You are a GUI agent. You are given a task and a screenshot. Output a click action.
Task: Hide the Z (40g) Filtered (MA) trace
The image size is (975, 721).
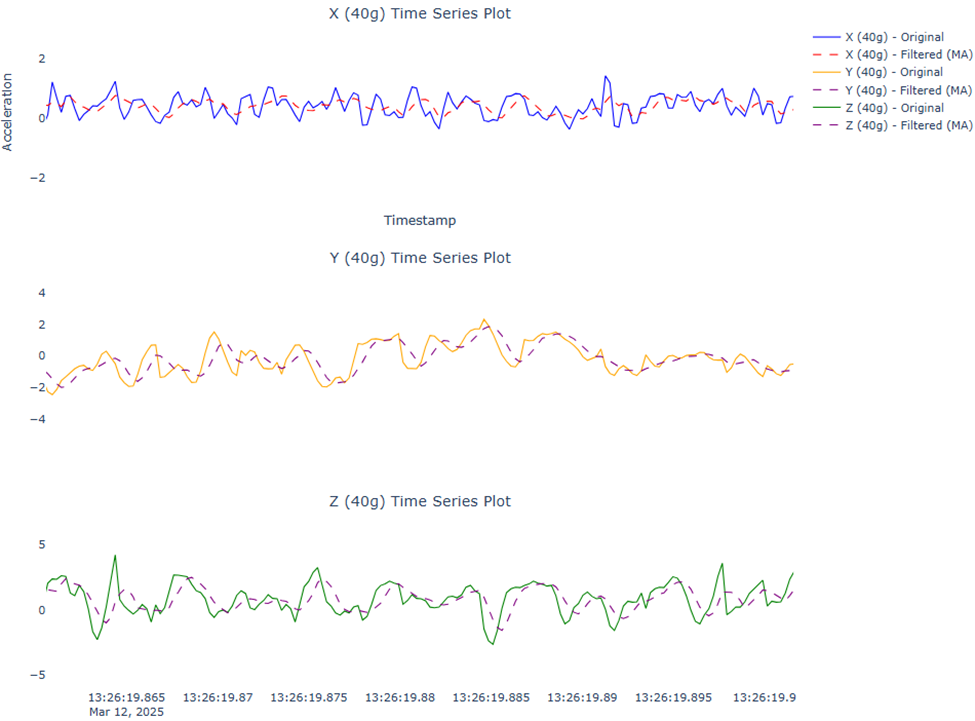(x=905, y=125)
